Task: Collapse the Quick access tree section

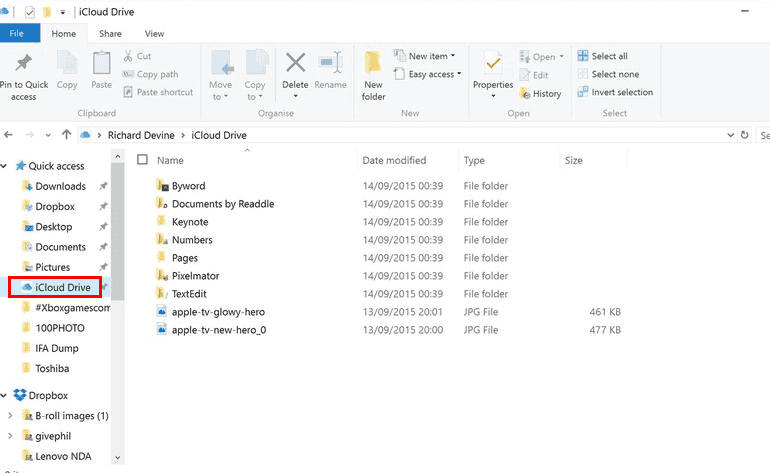Action: pos(7,166)
